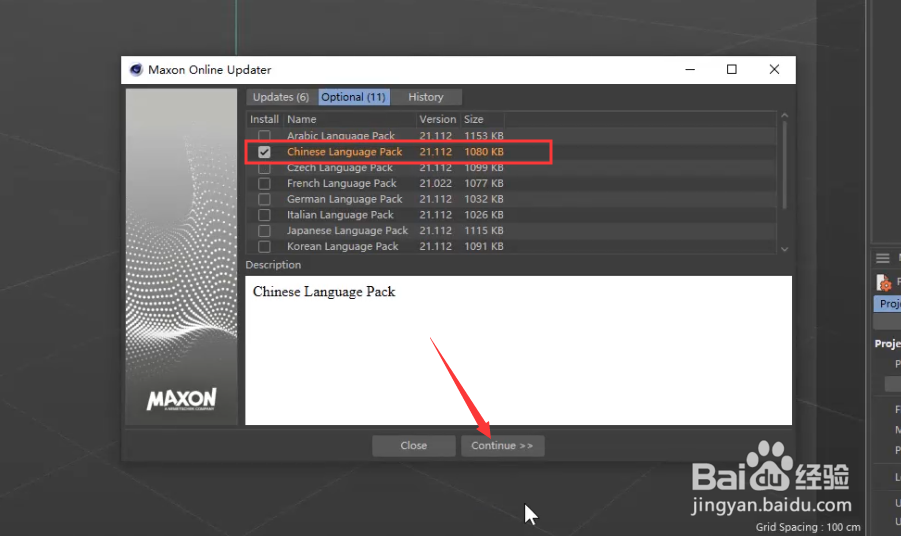This screenshot has height=536, width=901.
Task: Click the 21.022 version cell
Action: tap(436, 183)
